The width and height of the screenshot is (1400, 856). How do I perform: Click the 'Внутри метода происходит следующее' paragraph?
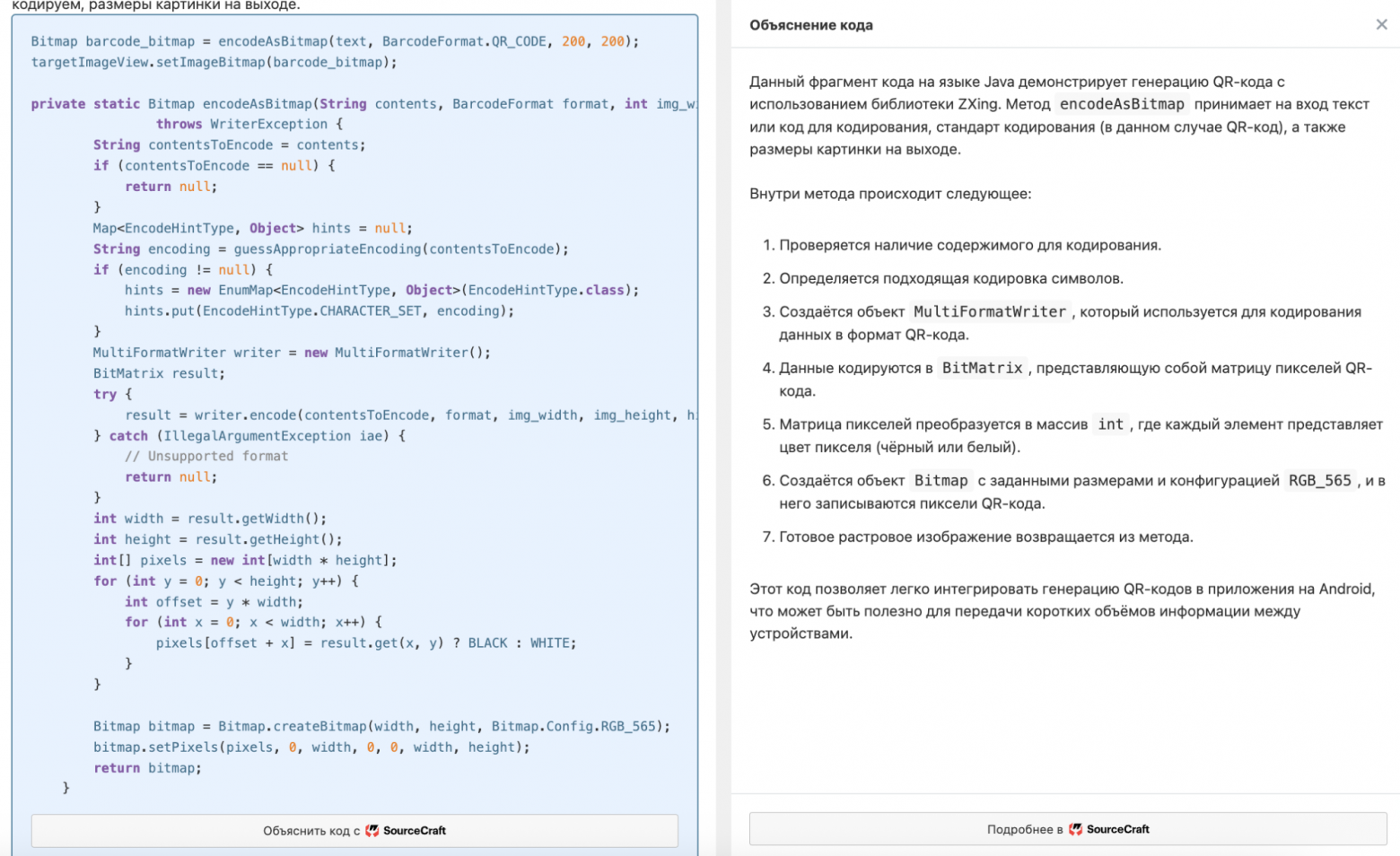point(890,194)
